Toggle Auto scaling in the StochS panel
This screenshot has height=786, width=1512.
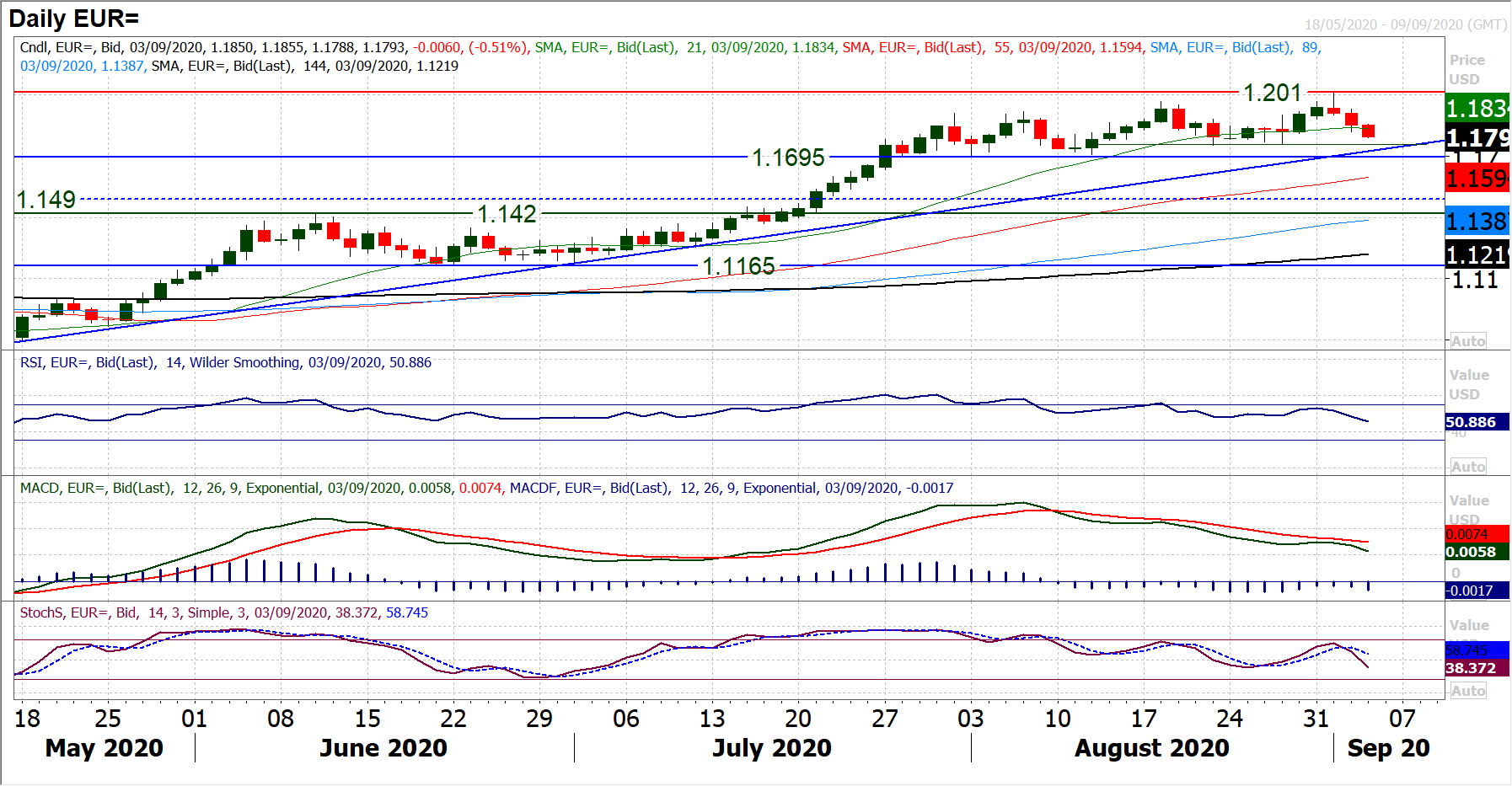pyautogui.click(x=1467, y=691)
